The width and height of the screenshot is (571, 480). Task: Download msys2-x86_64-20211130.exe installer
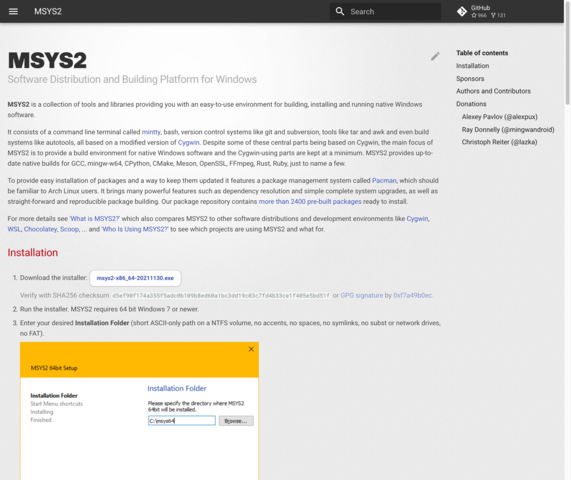135,278
